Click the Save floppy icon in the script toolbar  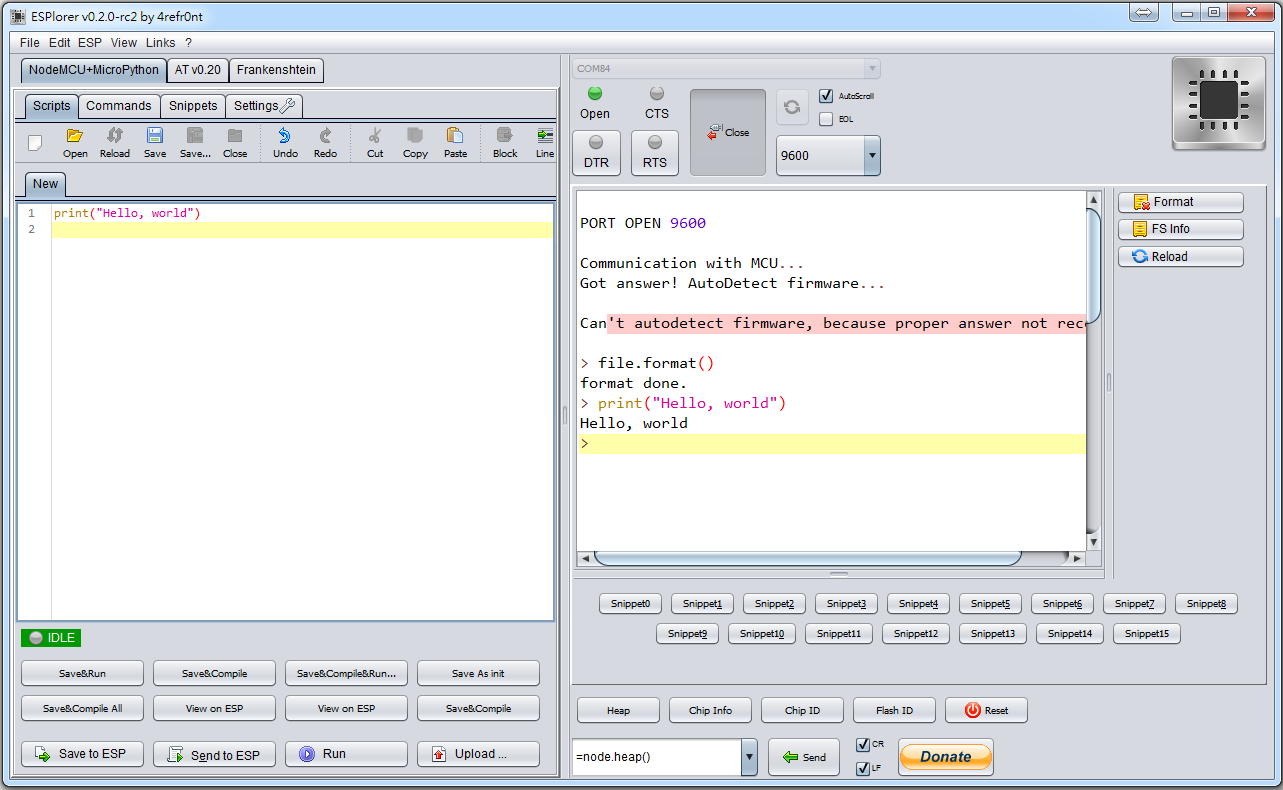pos(155,142)
